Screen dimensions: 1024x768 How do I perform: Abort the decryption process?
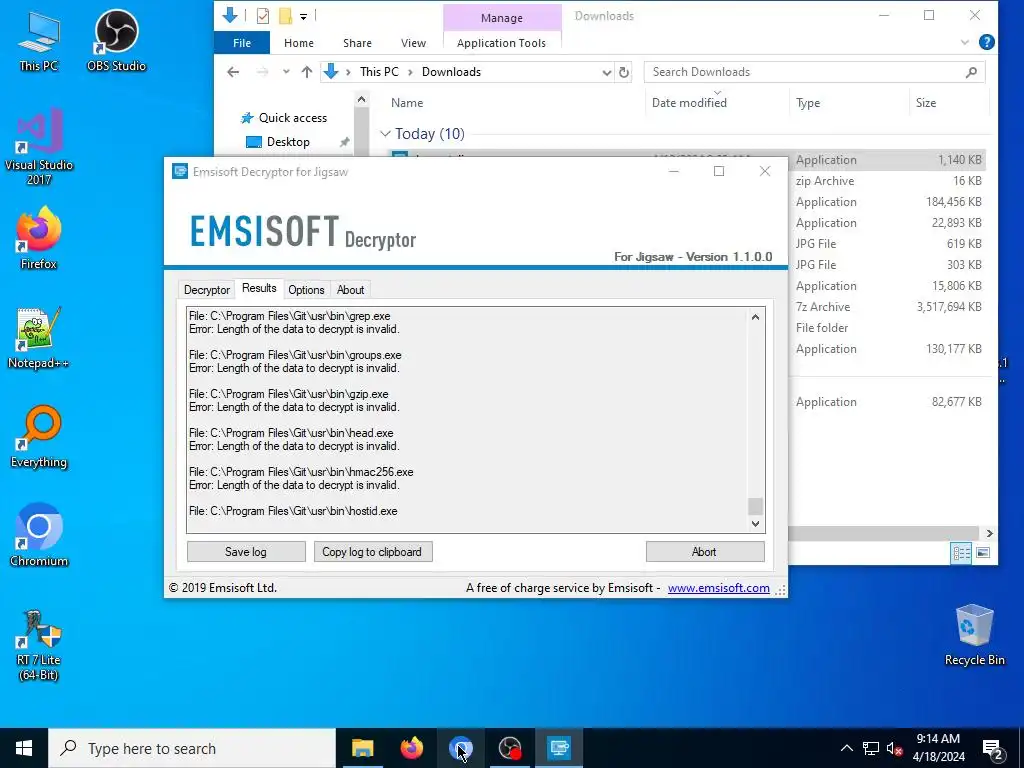(704, 552)
